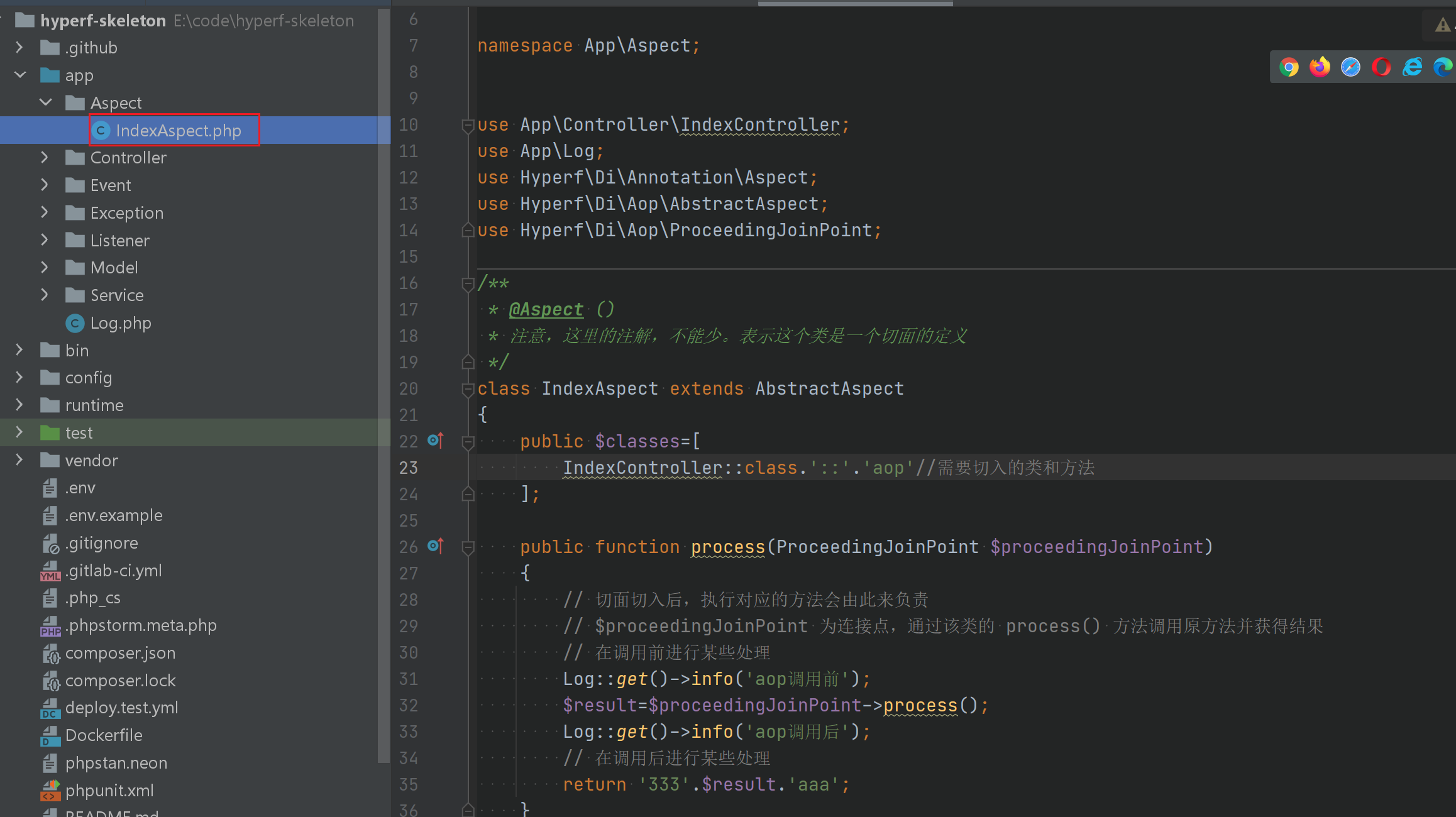Open in Chrome browser icon
This screenshot has width=1456, height=817.
[1289, 67]
